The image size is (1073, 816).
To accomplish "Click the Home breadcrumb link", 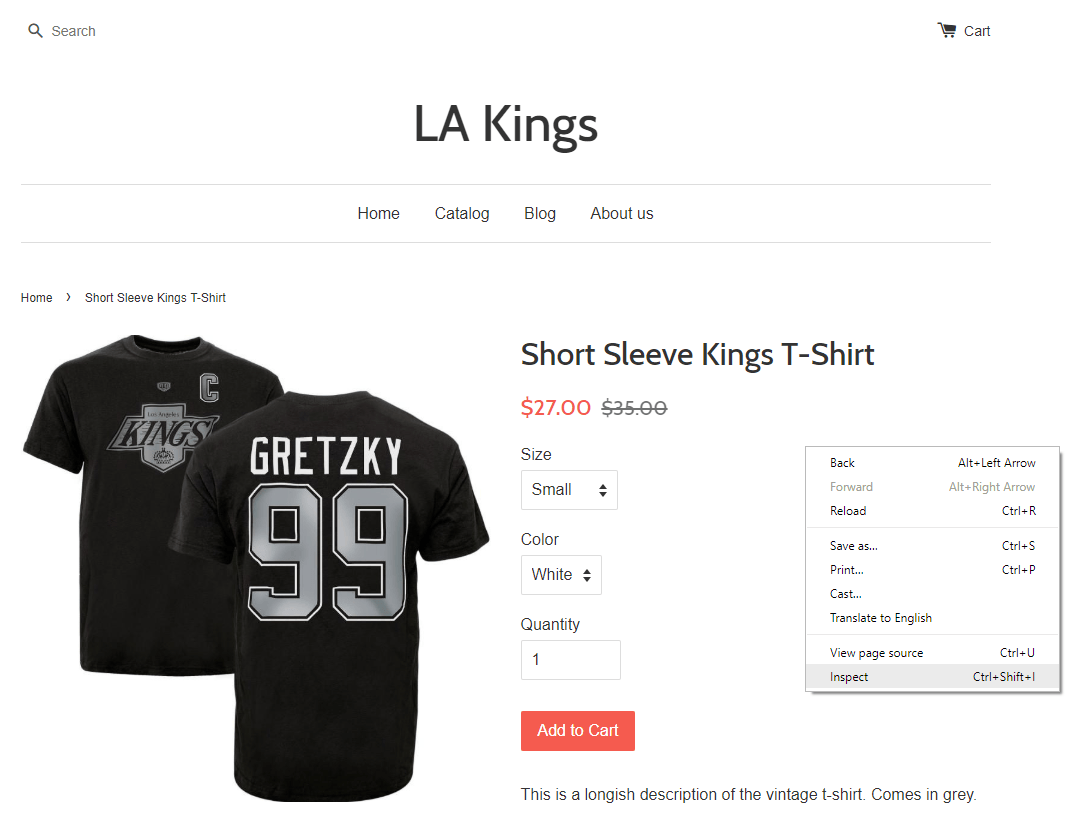I will pos(36,297).
